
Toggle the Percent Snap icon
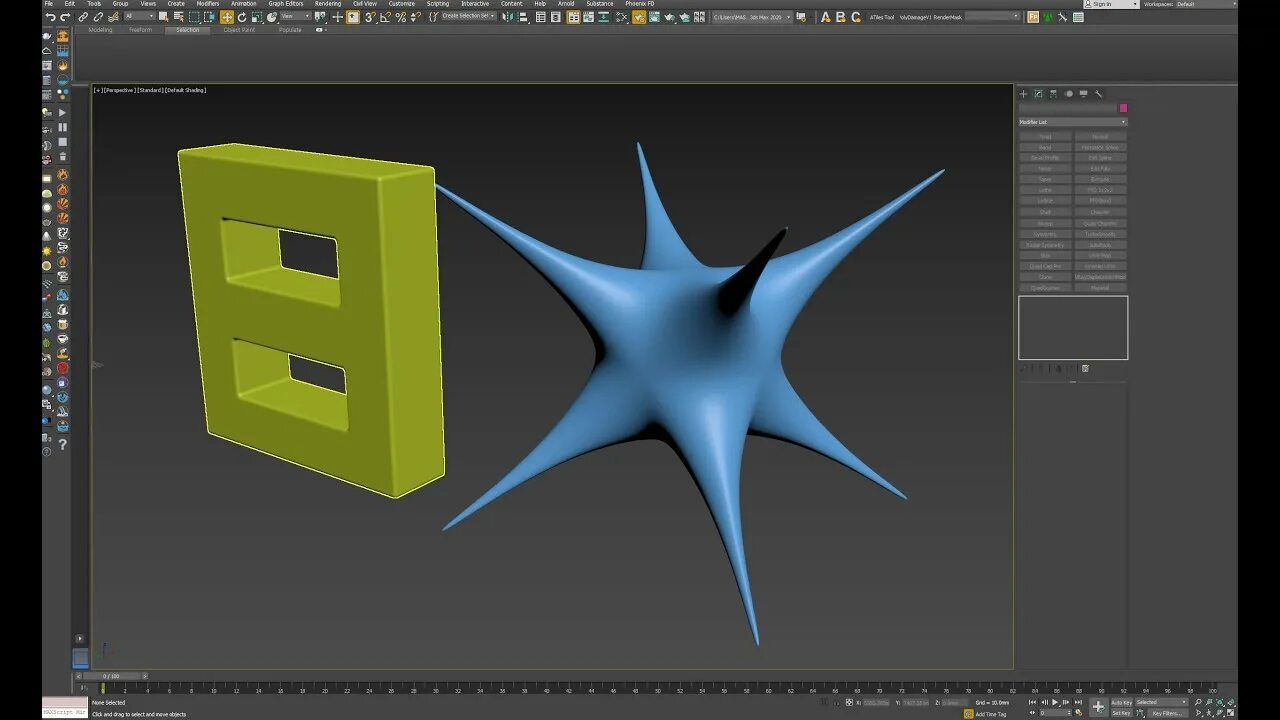pyautogui.click(x=401, y=17)
